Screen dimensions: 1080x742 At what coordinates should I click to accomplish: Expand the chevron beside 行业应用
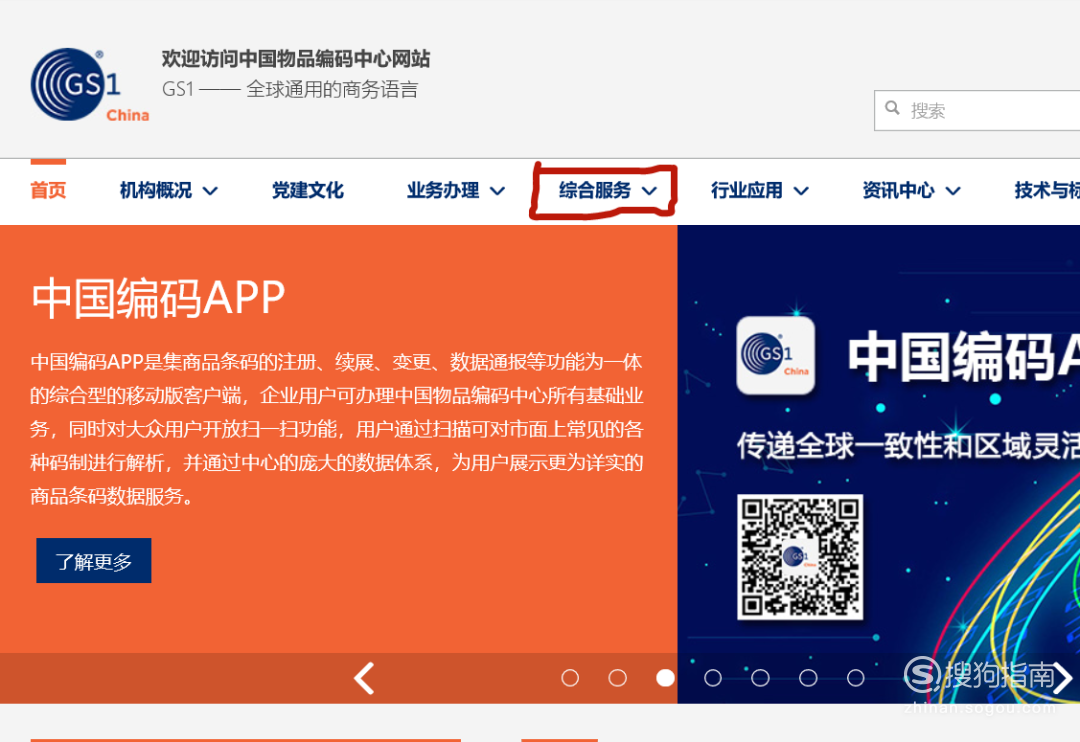(801, 191)
